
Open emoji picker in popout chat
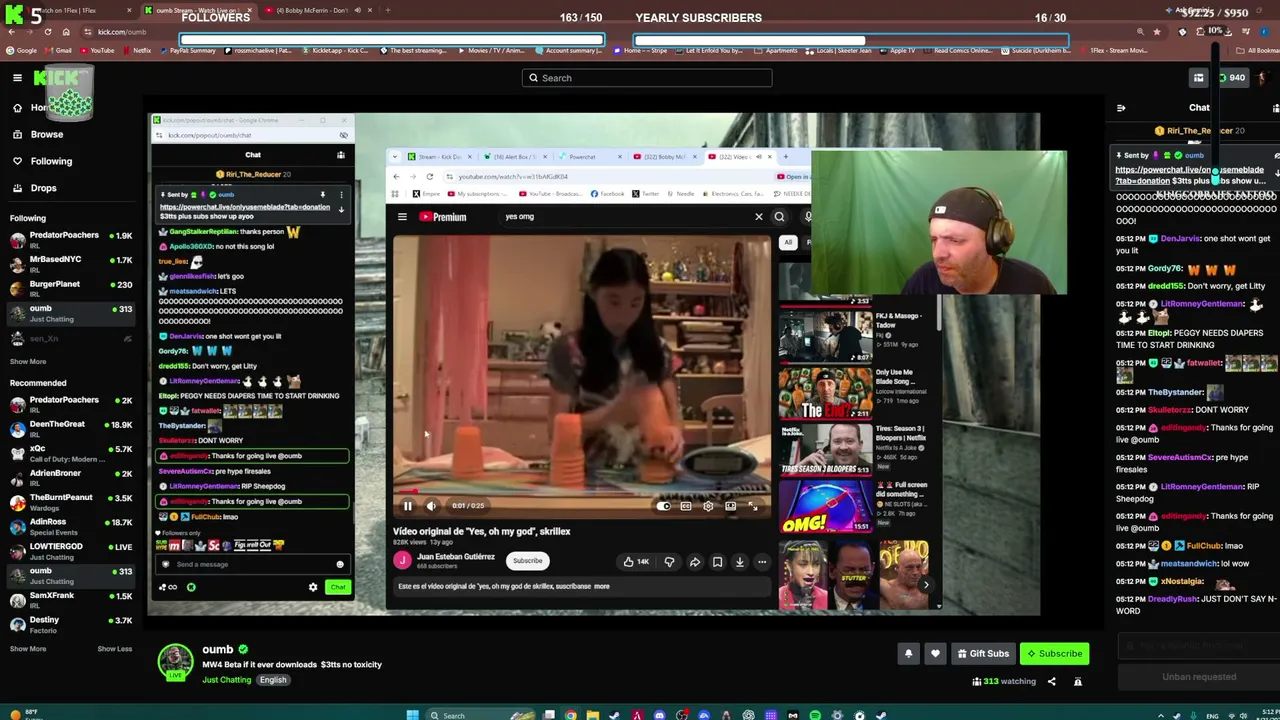340,565
